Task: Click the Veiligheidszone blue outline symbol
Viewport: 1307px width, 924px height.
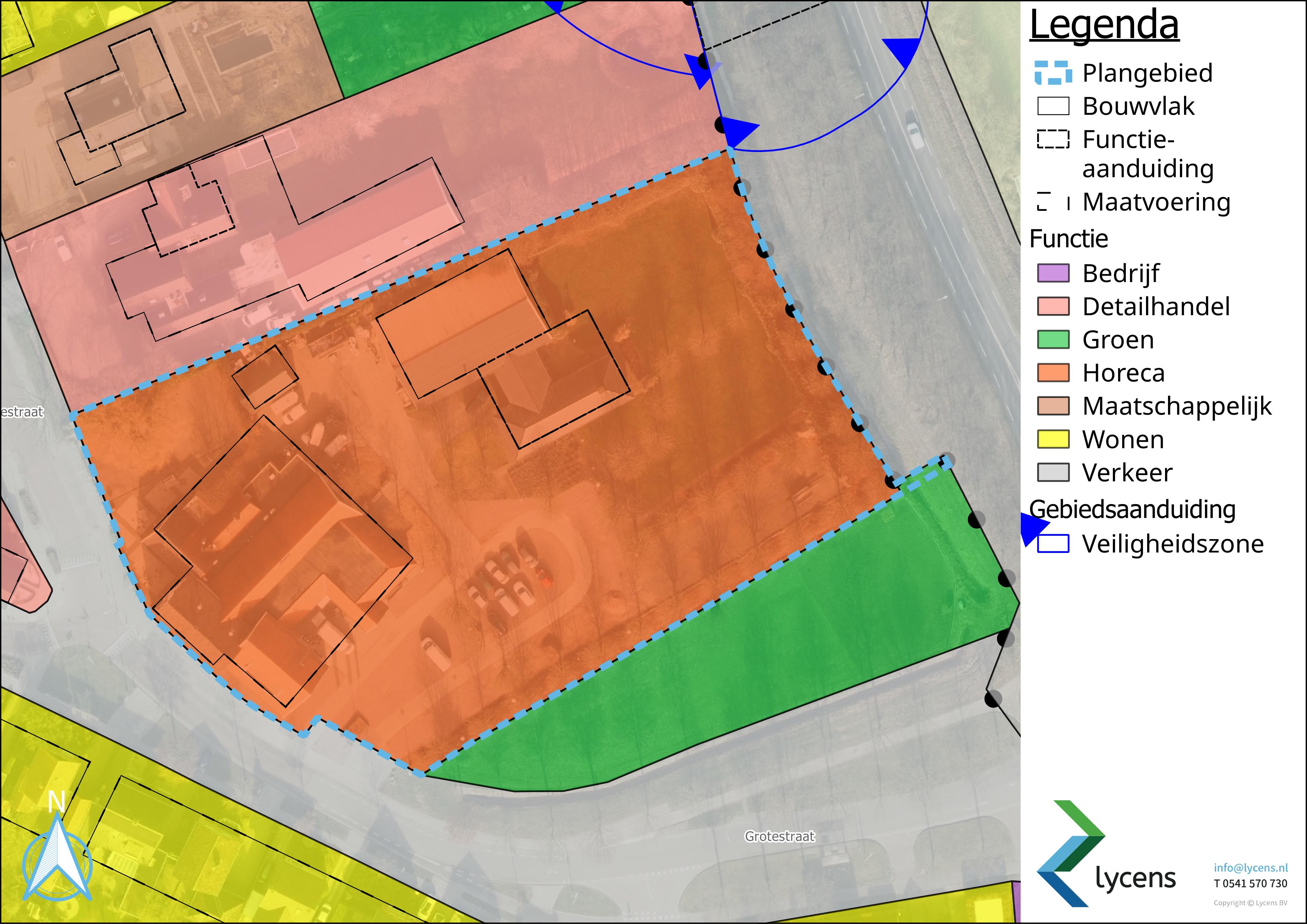Action: coord(1053,543)
